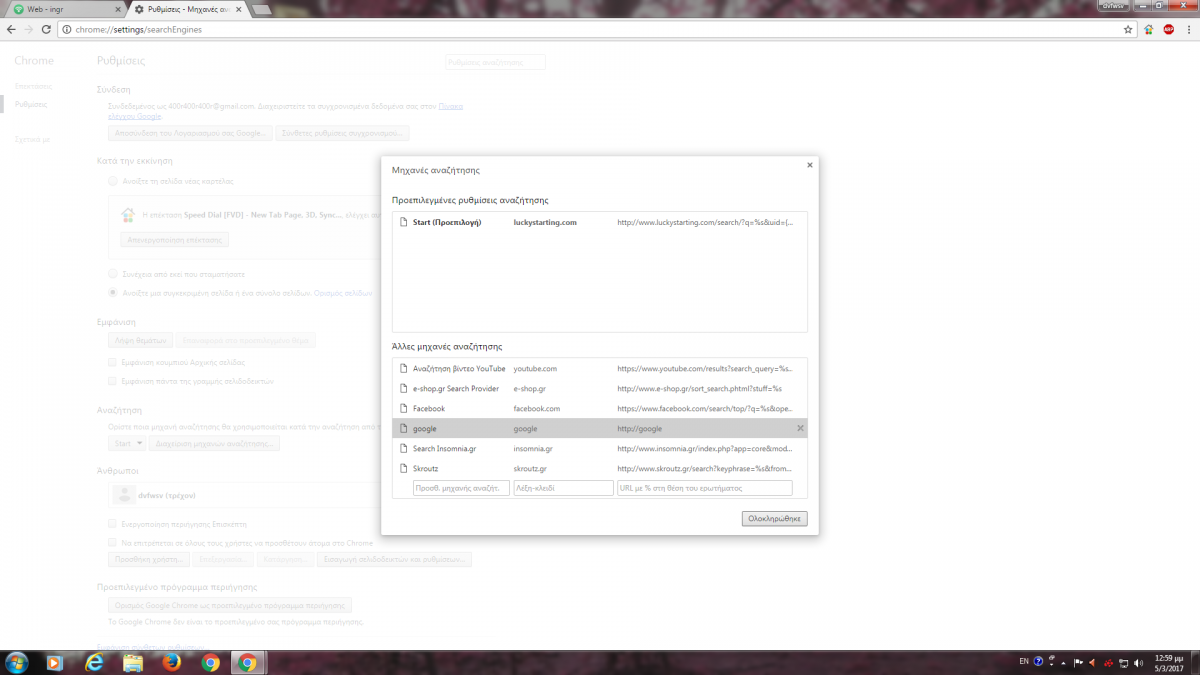
Task: Close the Μηχανές αναζήτησης dialog with X
Action: [809, 165]
